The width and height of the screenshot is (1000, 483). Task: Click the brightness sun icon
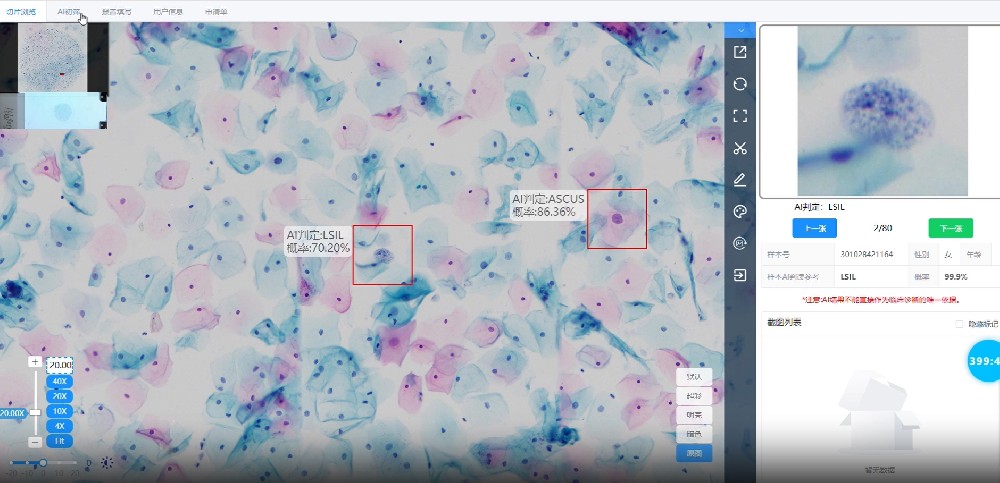click(107, 462)
